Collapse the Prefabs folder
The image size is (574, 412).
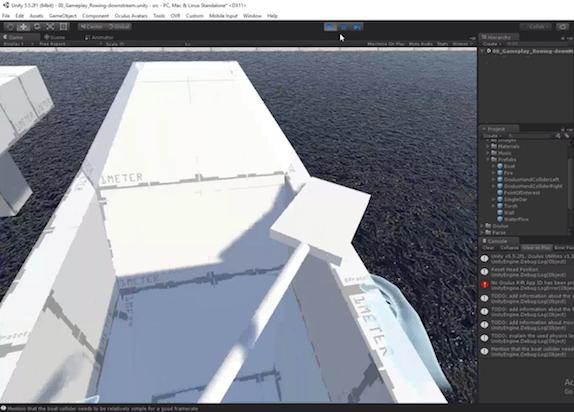click(488, 160)
